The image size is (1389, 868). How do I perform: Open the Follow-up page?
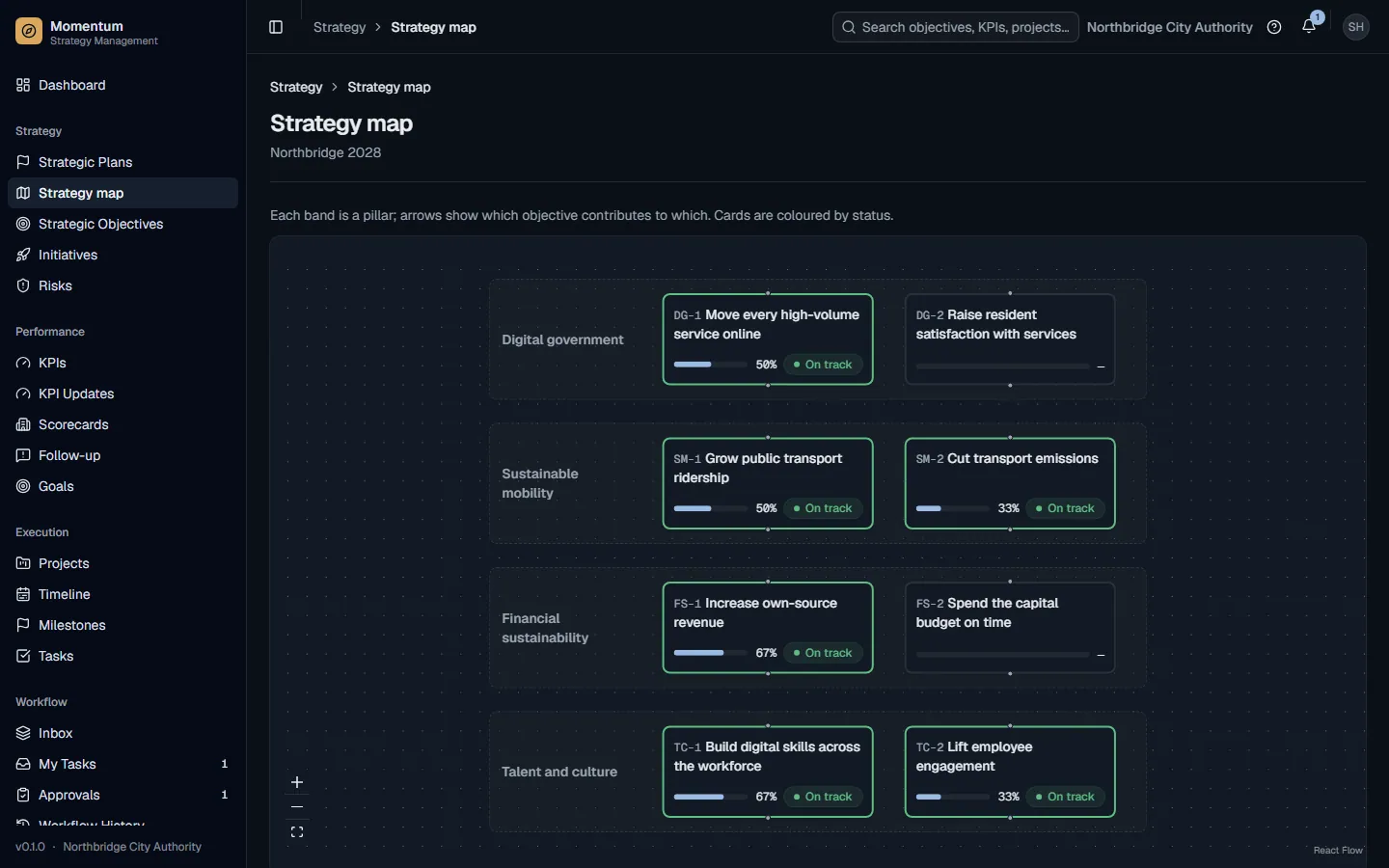pos(123,455)
